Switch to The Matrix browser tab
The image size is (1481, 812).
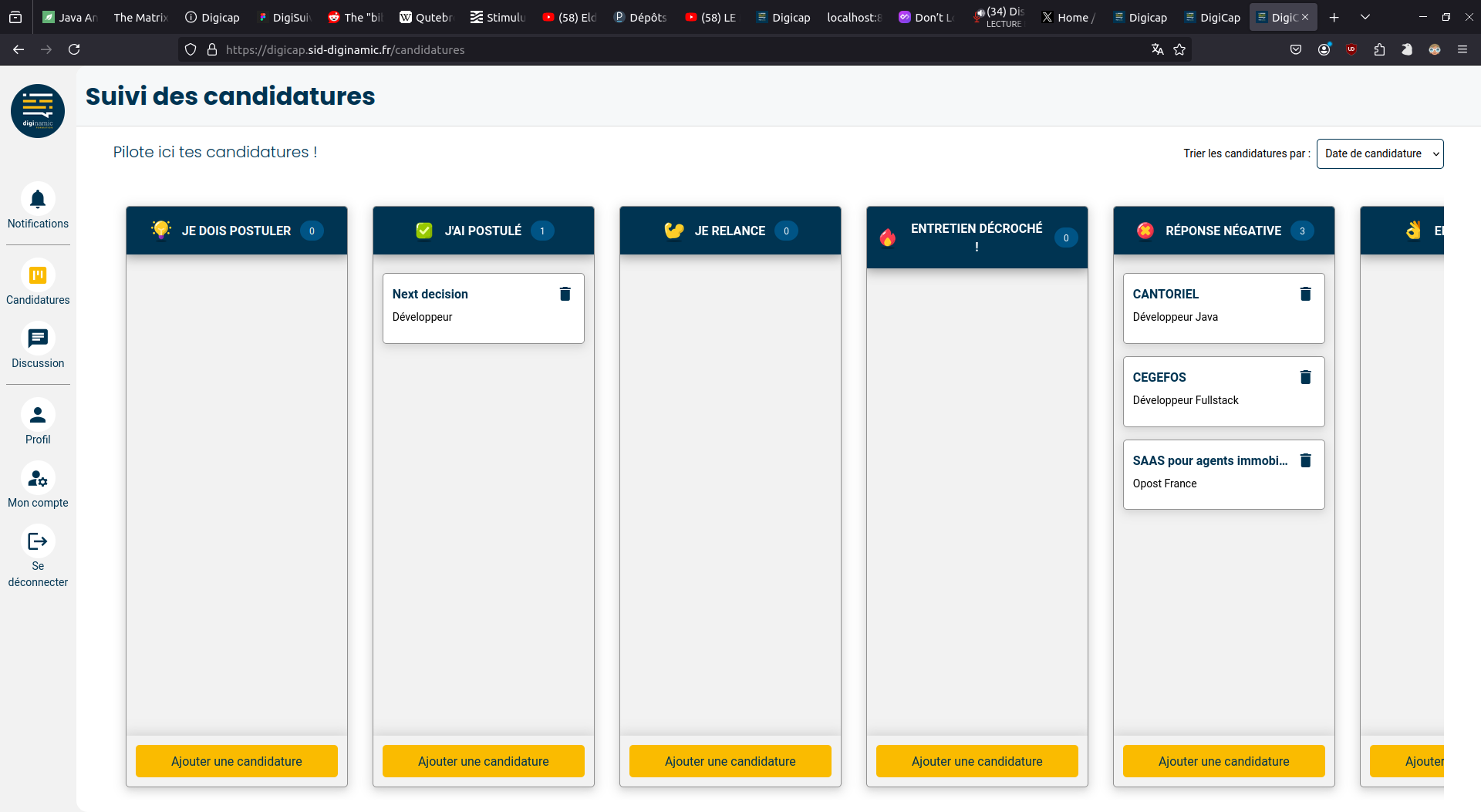click(x=140, y=17)
